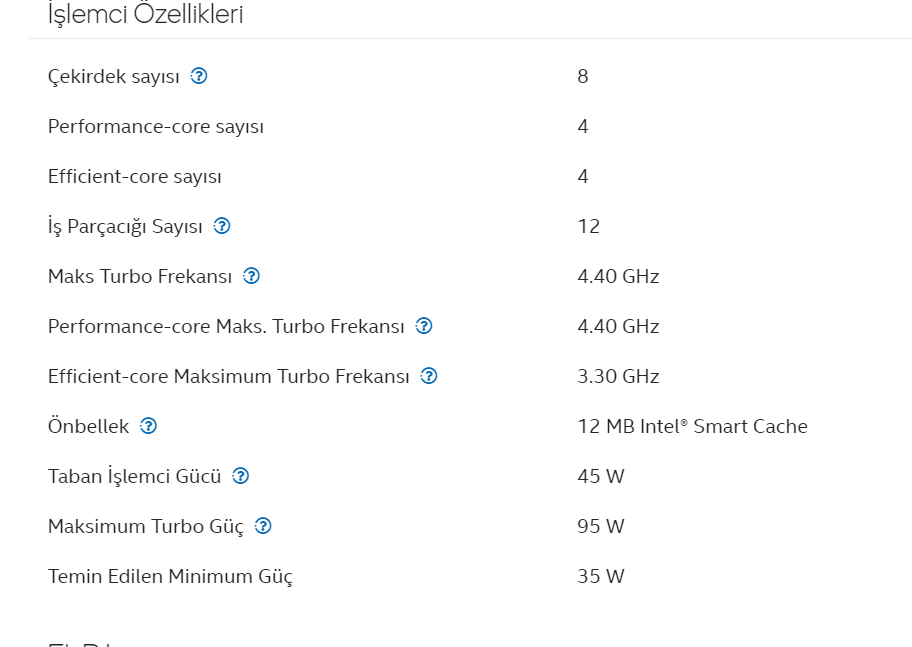The image size is (912, 647).
Task: Click the 3.30 GHz efficient-core value
Action: [618, 376]
